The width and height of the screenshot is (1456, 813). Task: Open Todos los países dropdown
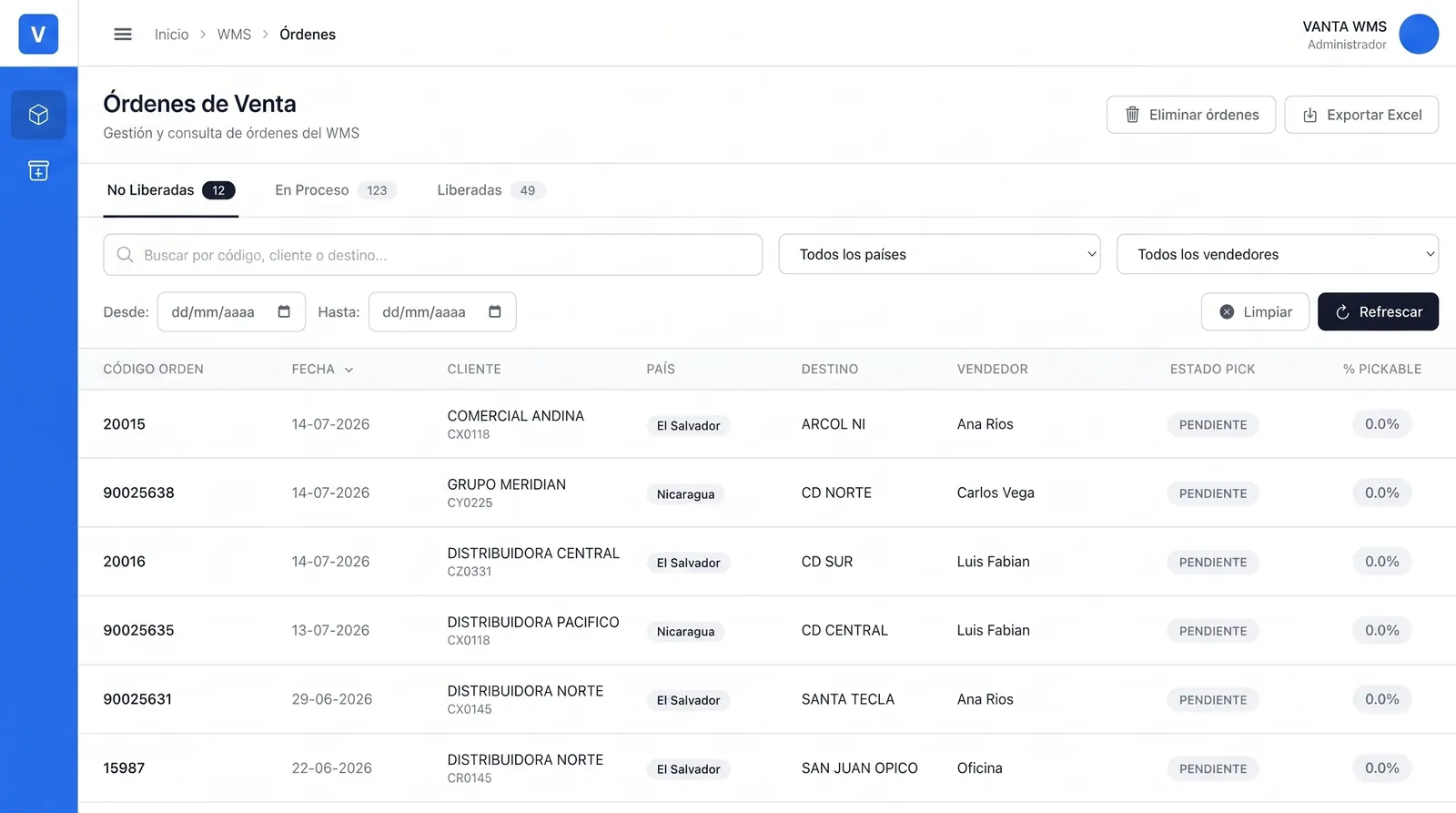point(939,254)
